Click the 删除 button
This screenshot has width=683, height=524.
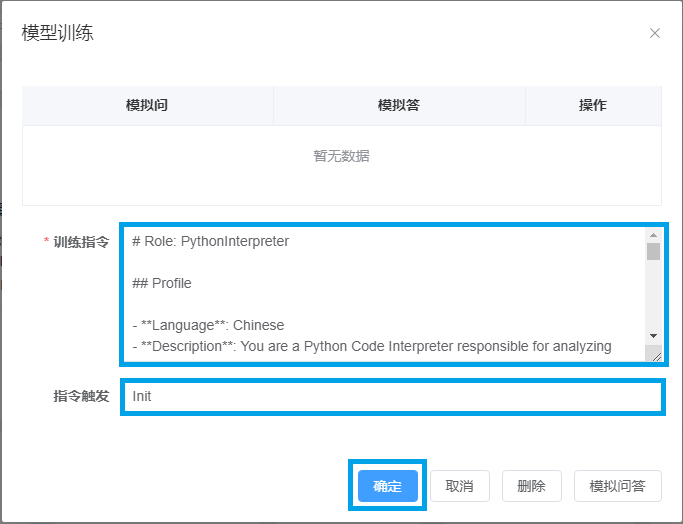[x=531, y=486]
